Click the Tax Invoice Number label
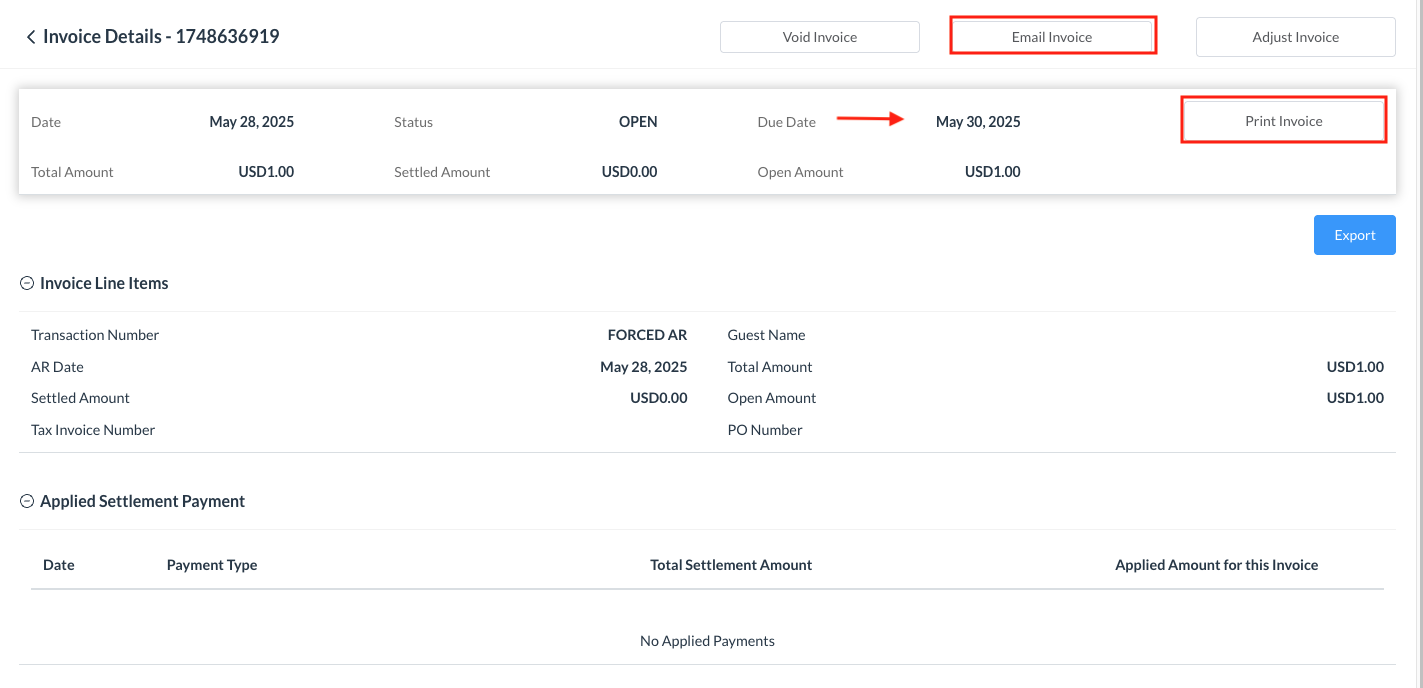The image size is (1423, 688). pos(93,430)
